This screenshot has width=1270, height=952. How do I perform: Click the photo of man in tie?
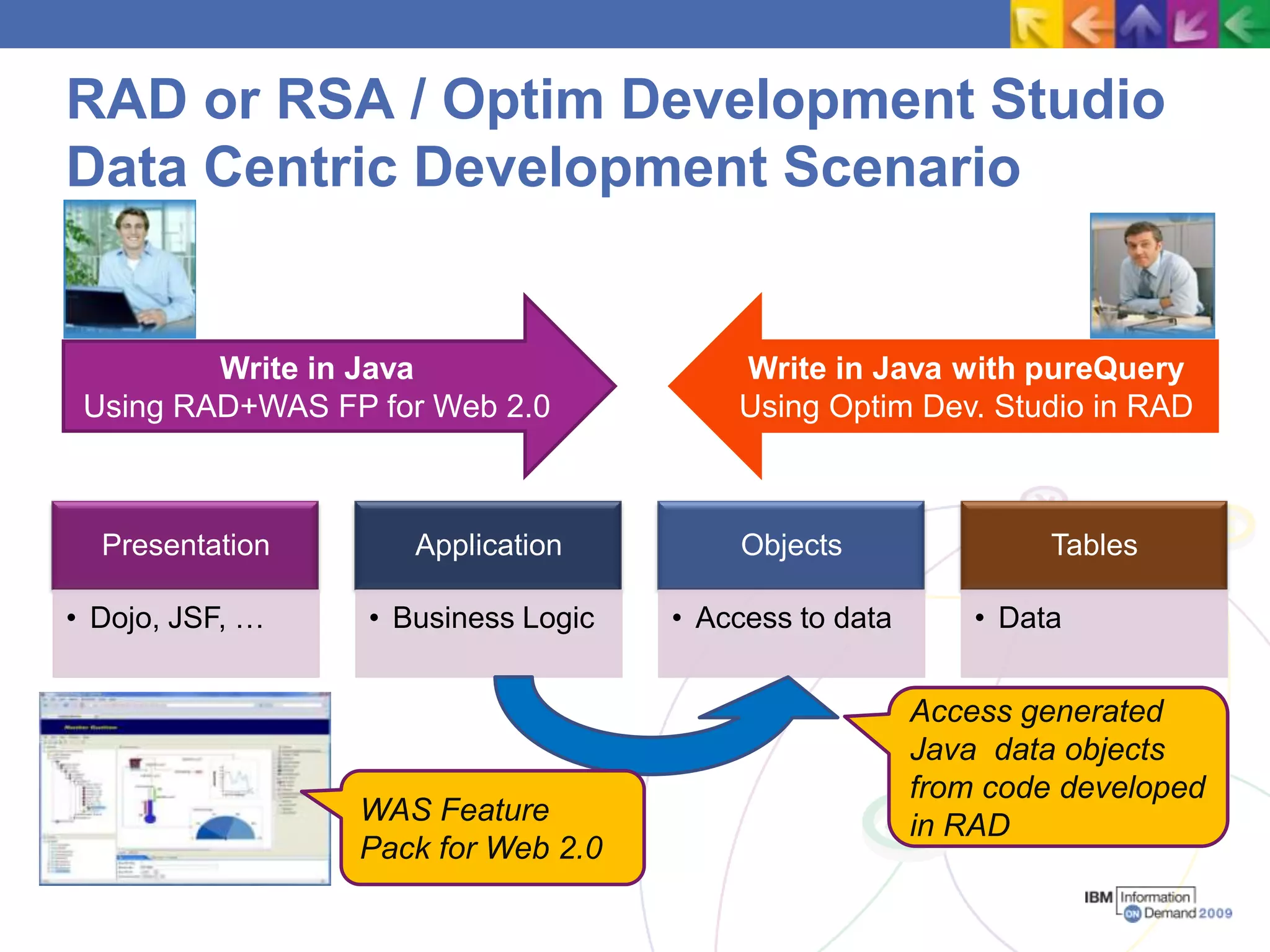pos(1152,276)
